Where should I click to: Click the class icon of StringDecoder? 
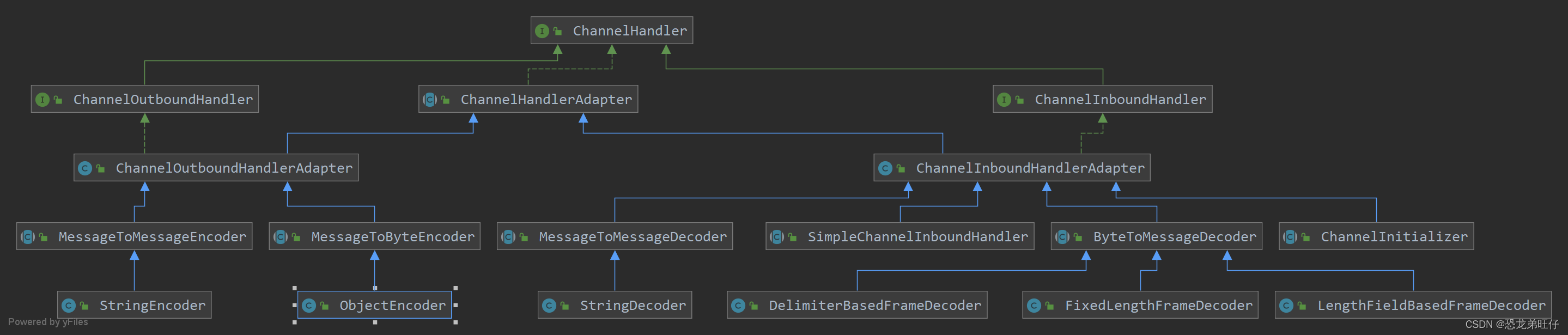pyautogui.click(x=549, y=306)
